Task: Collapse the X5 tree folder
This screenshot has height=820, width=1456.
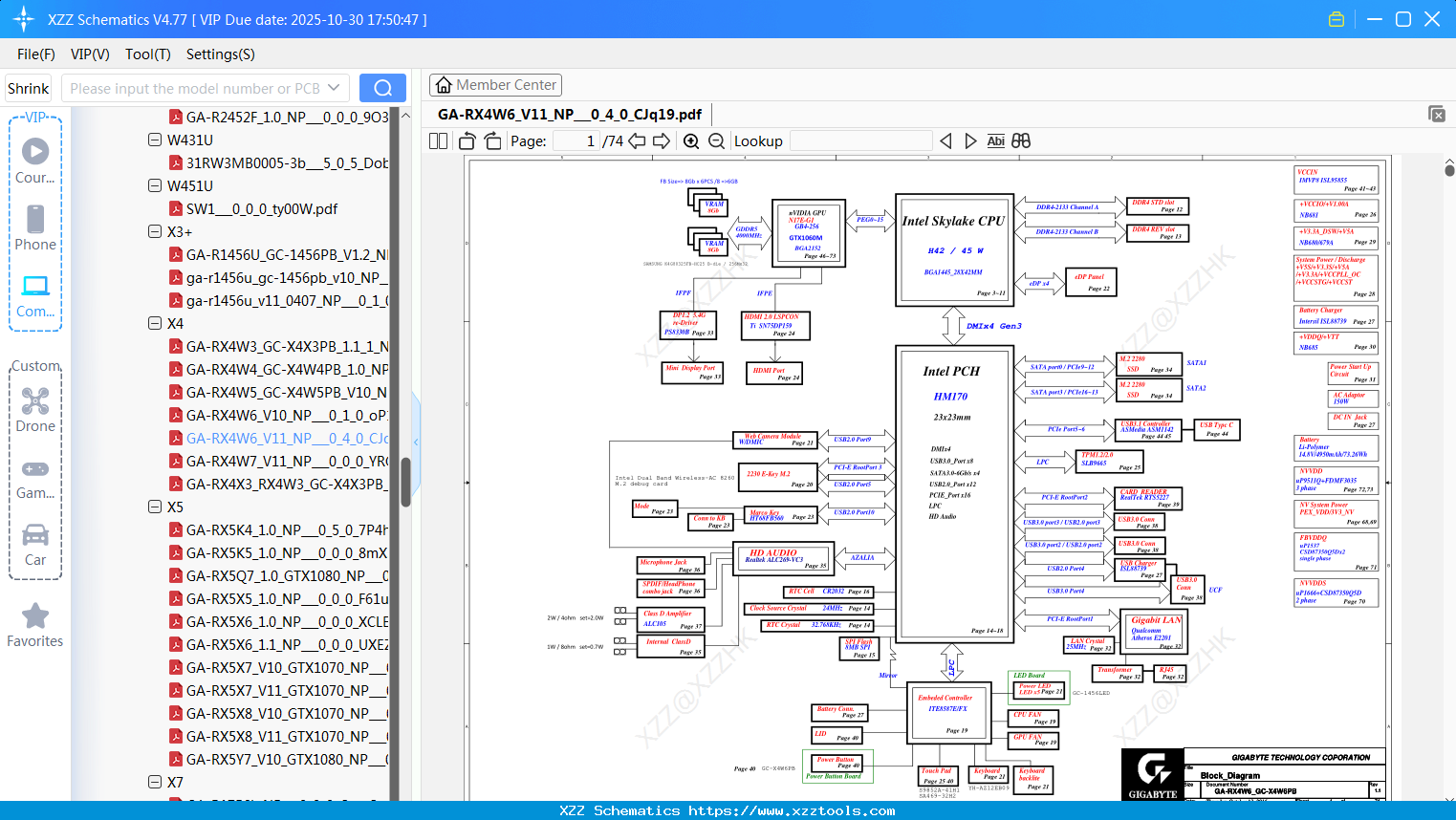Action: [155, 507]
